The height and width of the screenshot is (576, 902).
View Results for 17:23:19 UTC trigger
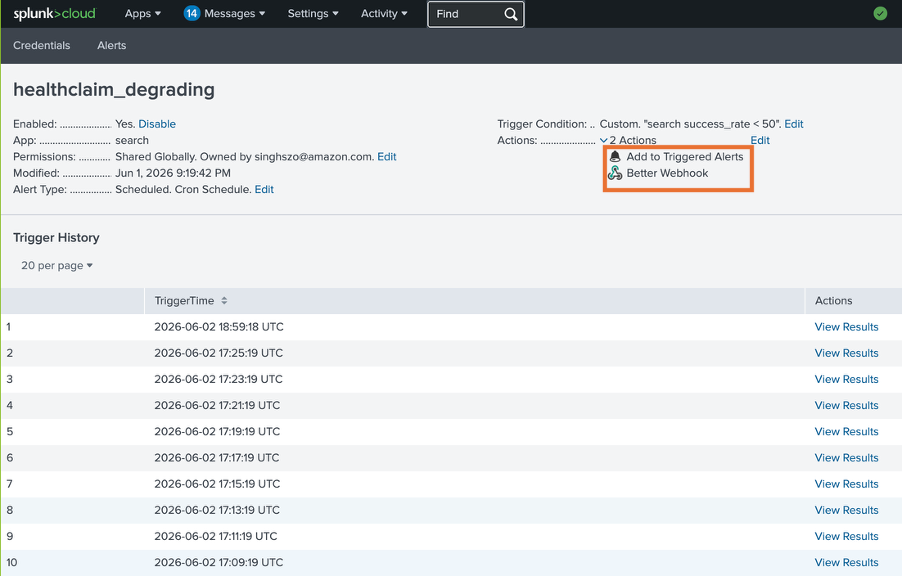[846, 379]
